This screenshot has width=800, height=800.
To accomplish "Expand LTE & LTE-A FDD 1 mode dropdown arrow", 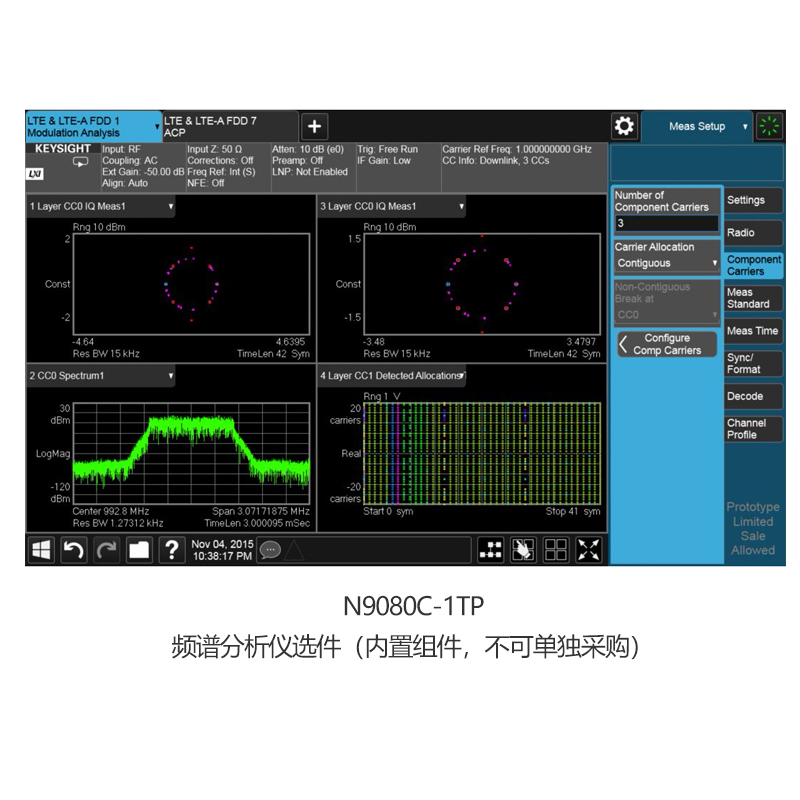I will pyautogui.click(x=157, y=127).
